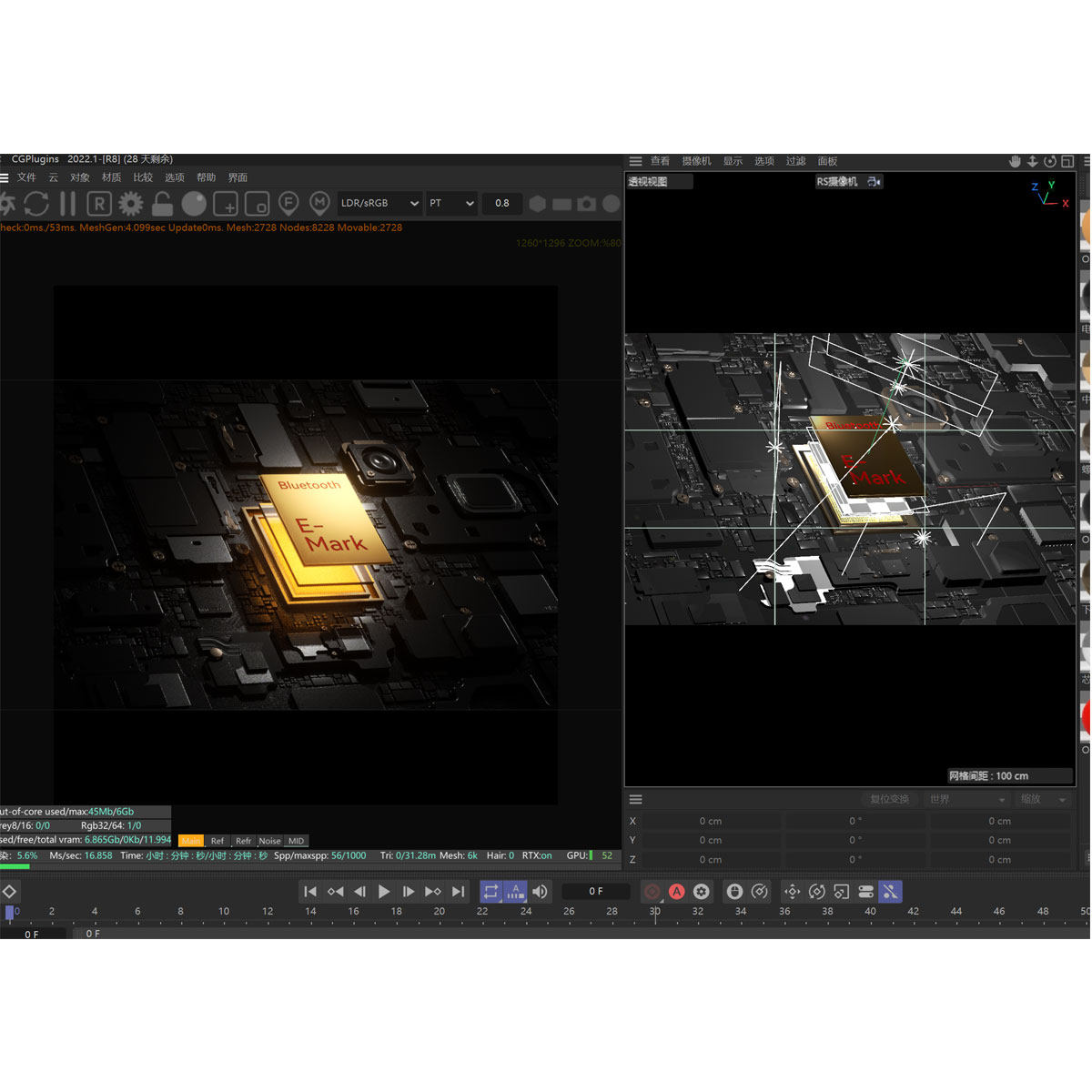Toggle rotation keying icon
Screen dimensions: 1092x1092
click(816, 892)
